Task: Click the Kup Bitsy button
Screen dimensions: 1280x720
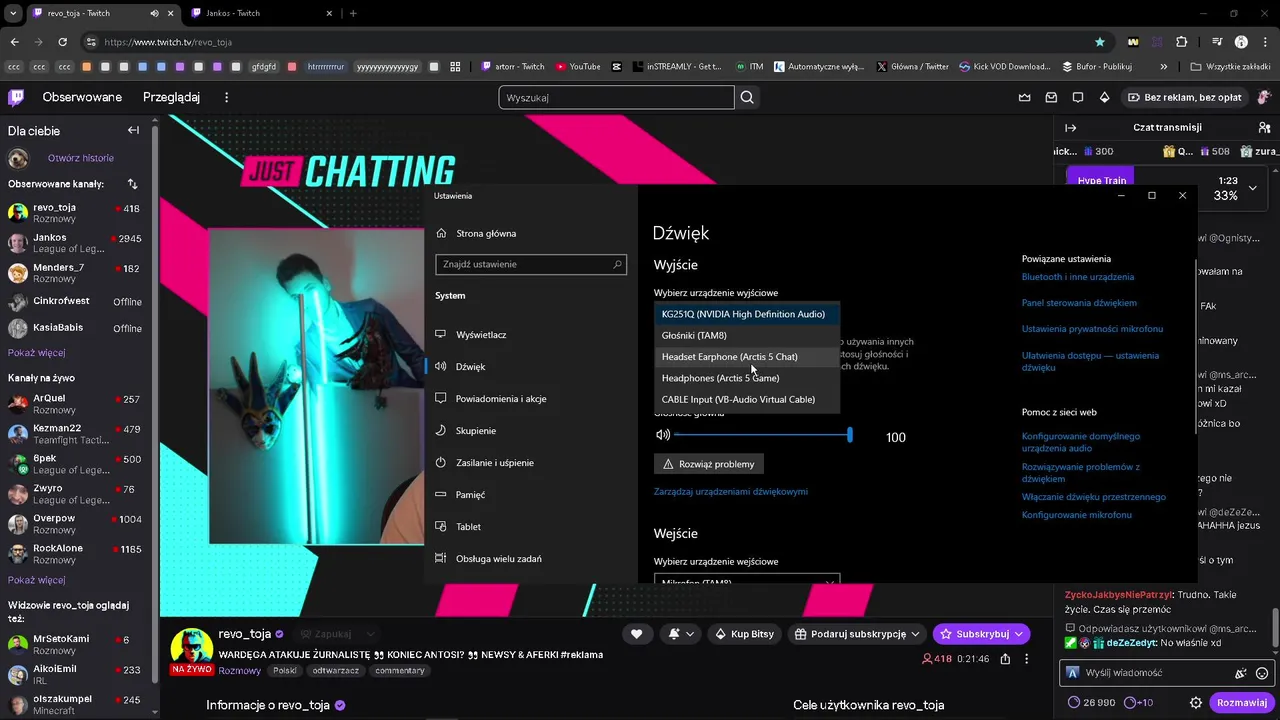Action: coord(745,634)
